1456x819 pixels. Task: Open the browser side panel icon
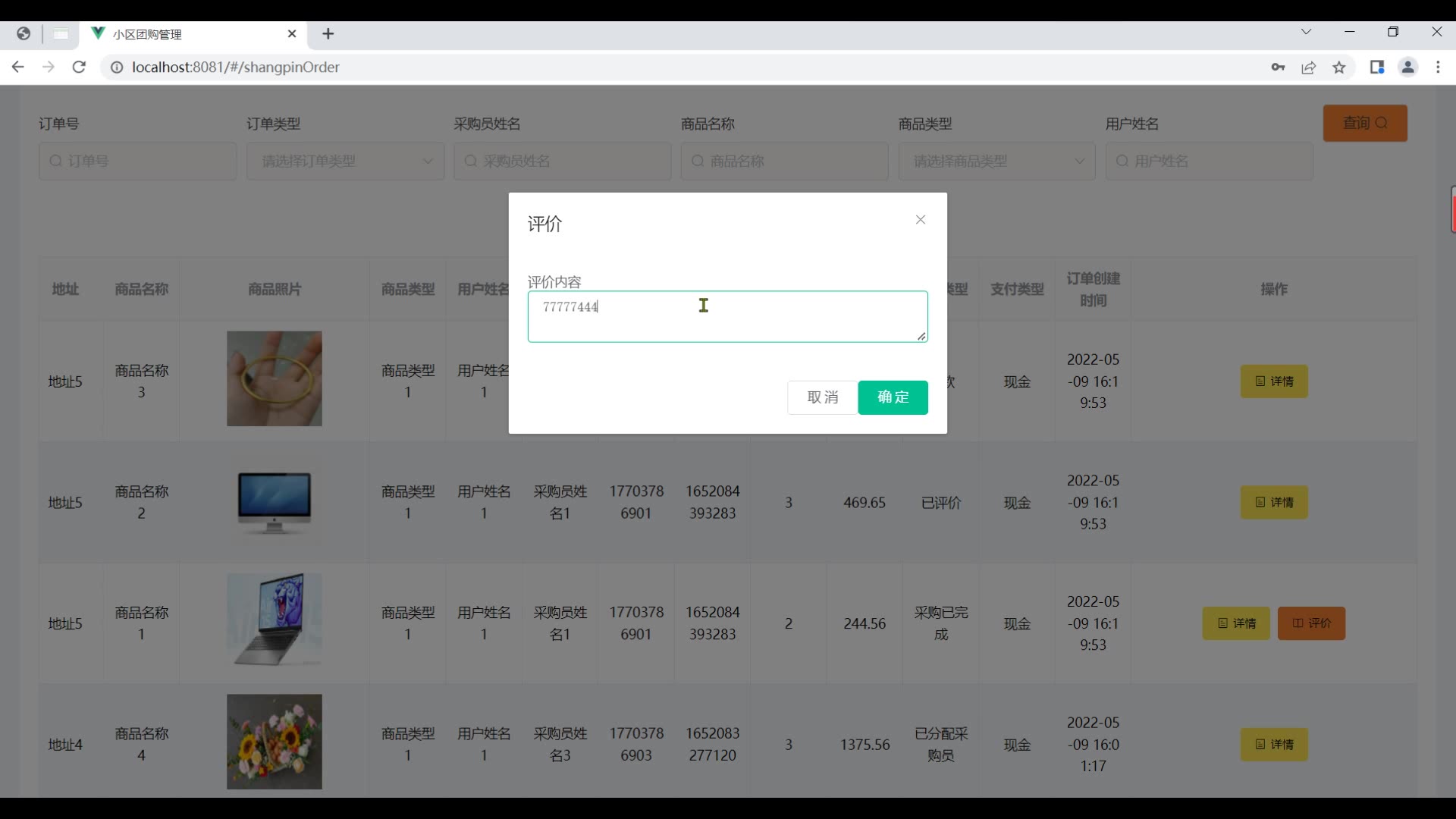[x=1377, y=67]
